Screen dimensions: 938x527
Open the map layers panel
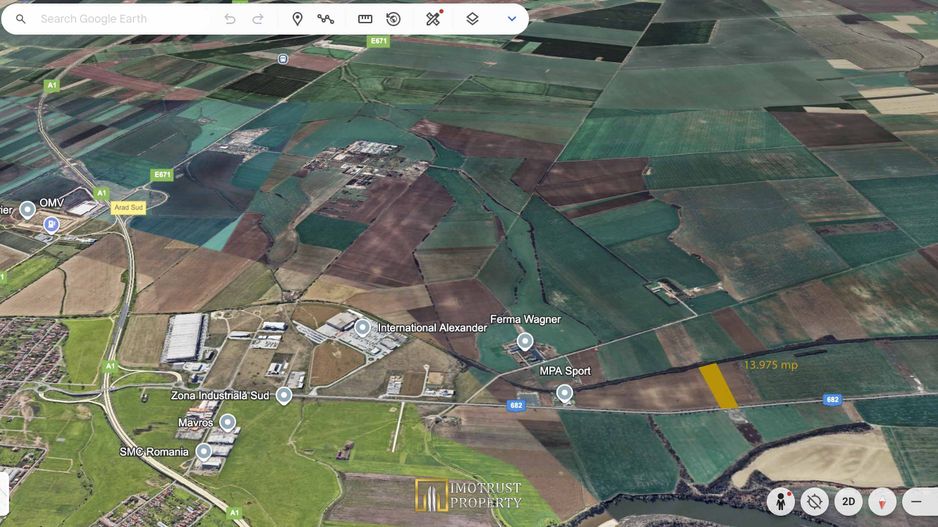[x=472, y=19]
